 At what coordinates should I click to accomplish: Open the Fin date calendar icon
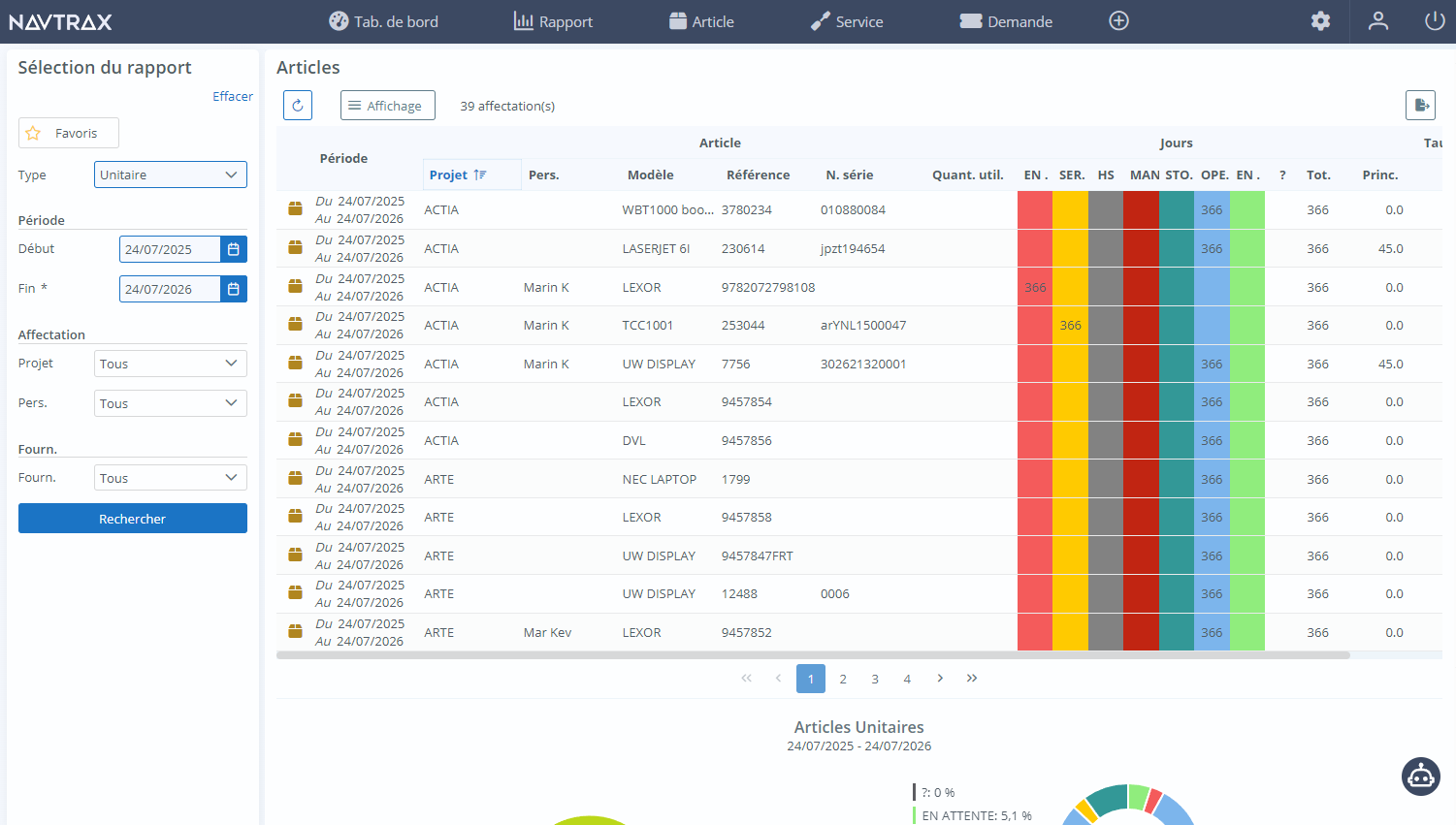coord(234,289)
